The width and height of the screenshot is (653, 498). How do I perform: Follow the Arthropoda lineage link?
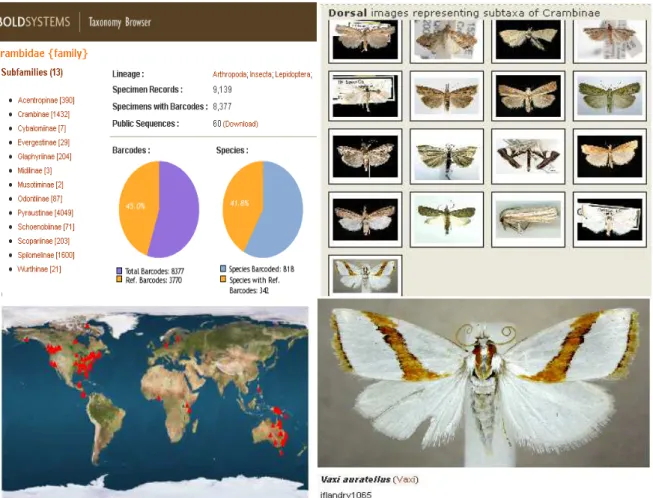[229, 75]
